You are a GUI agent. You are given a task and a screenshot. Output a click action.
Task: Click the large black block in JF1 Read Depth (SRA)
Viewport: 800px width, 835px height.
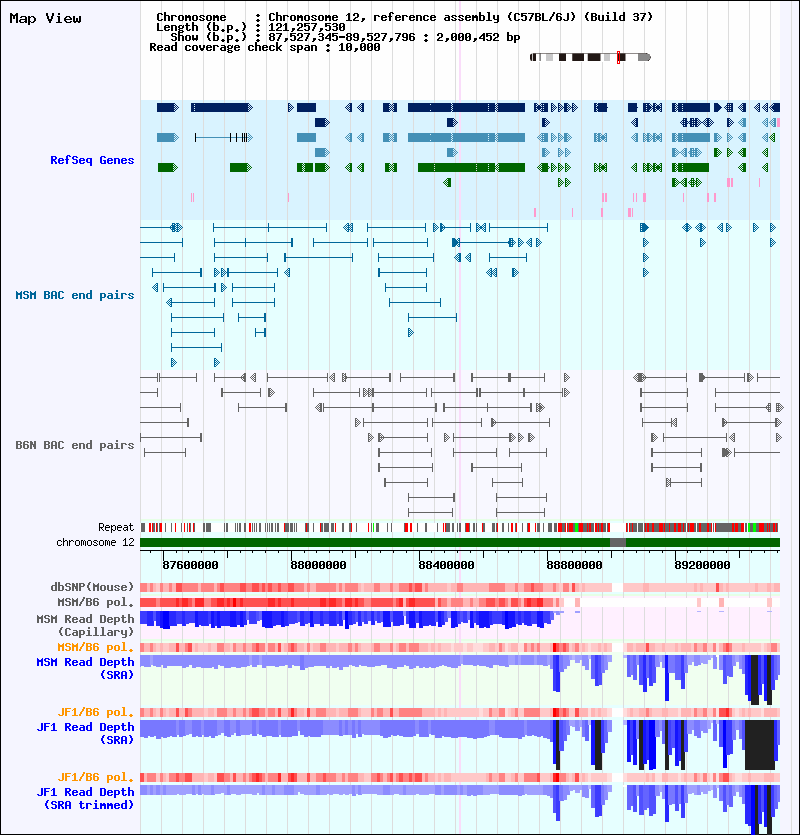(x=760, y=745)
